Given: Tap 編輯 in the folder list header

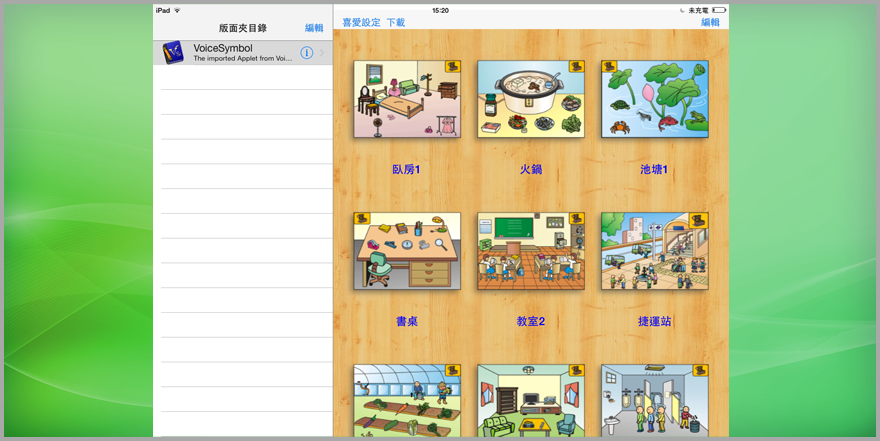Looking at the screenshot, I should click(x=314, y=28).
